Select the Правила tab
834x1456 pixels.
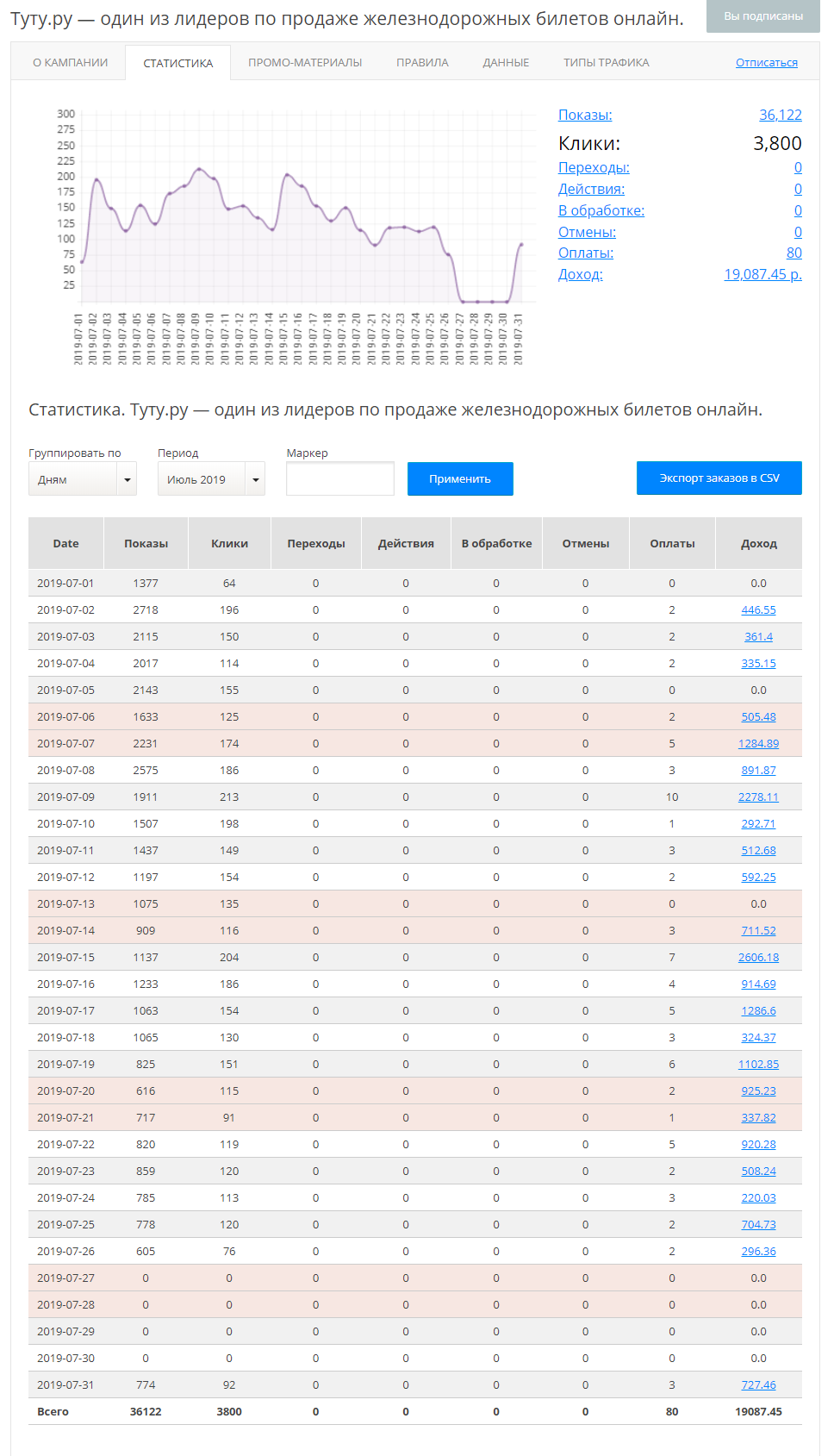tap(422, 63)
